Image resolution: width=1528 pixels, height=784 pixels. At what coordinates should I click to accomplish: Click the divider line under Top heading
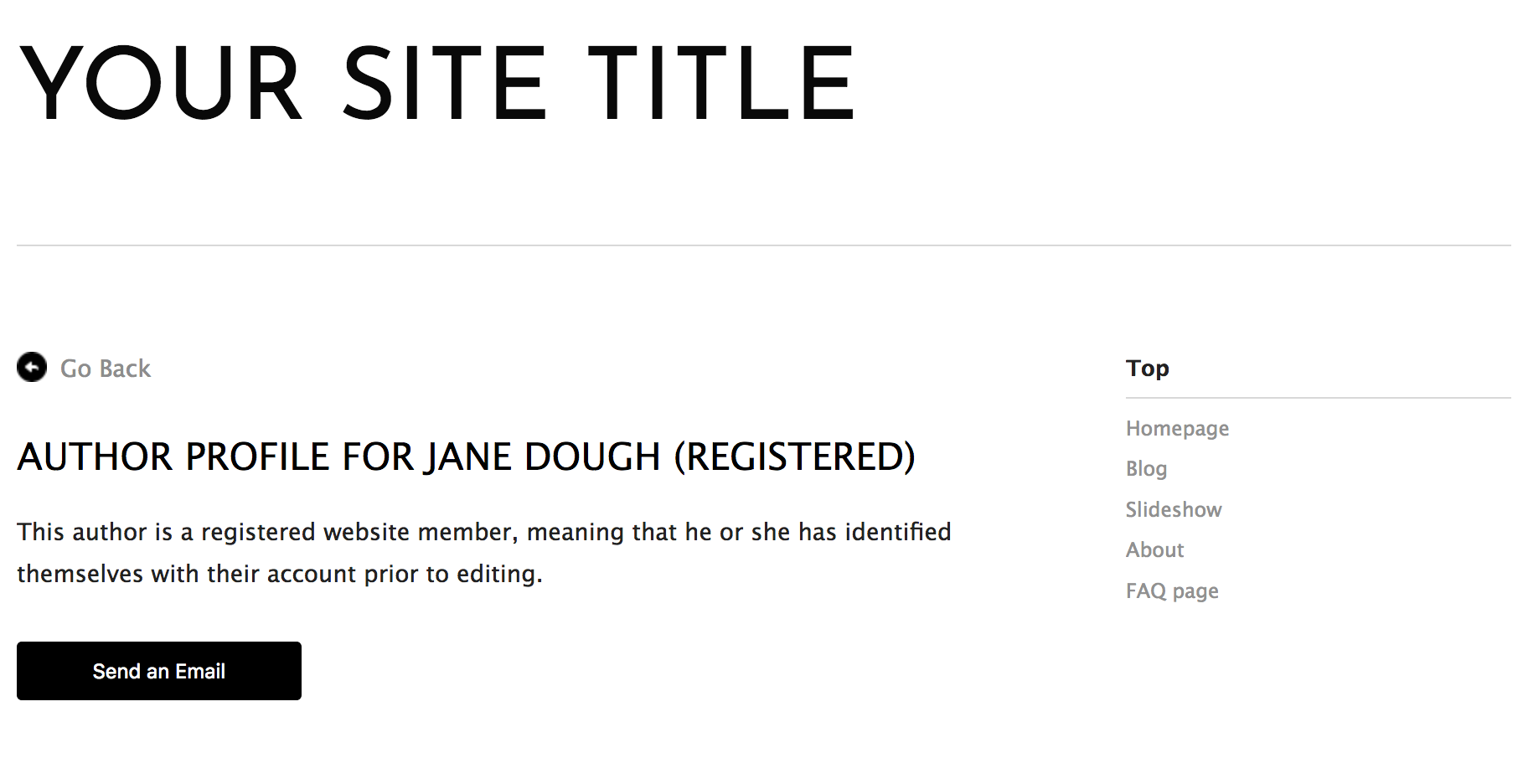tap(1318, 398)
